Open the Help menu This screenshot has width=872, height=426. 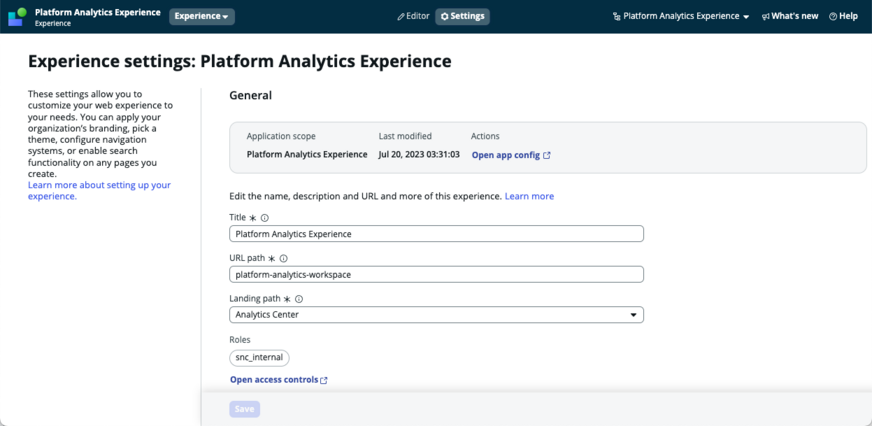click(843, 16)
